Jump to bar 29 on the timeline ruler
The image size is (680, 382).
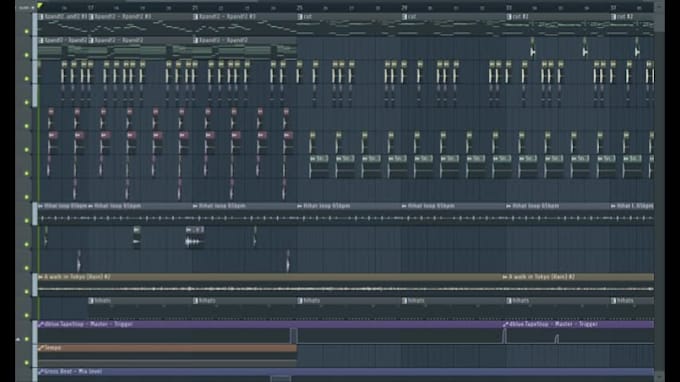point(404,8)
